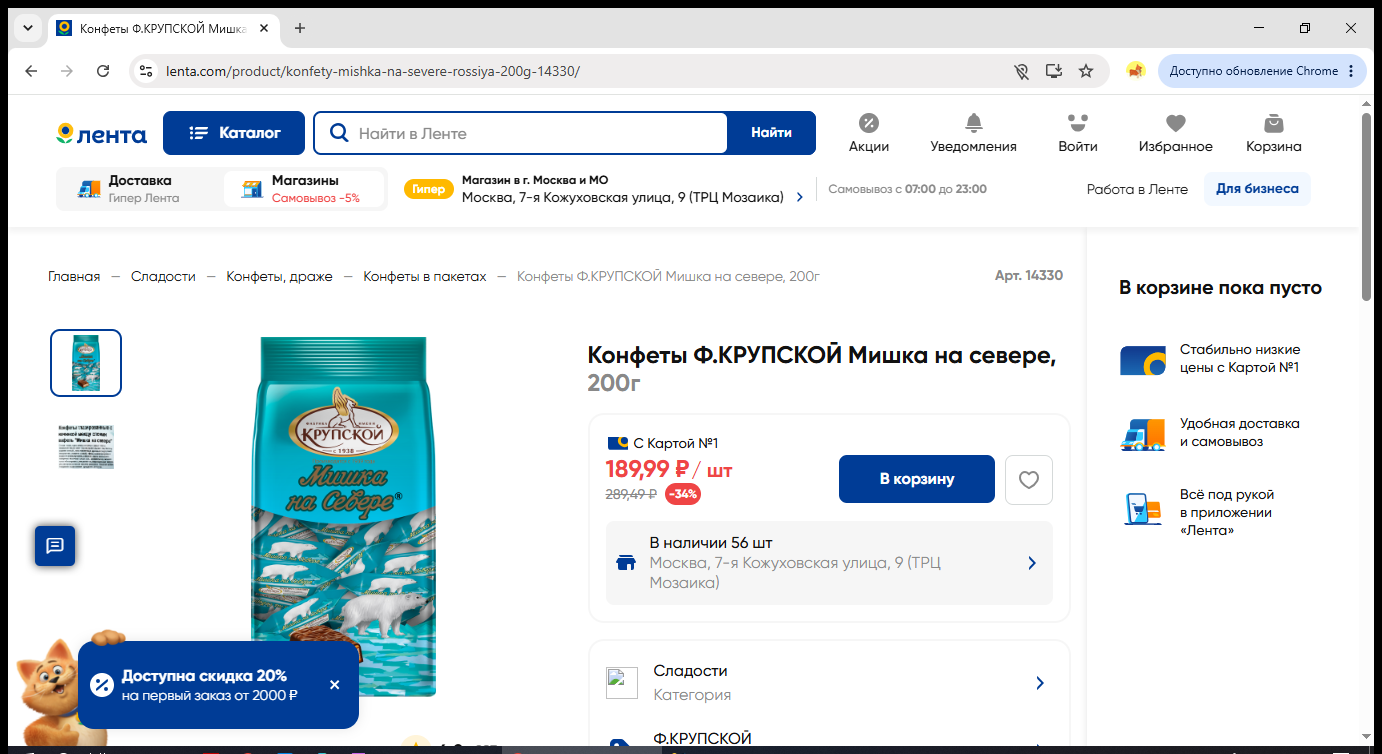Click the -34% discount badge
The height and width of the screenshot is (754, 1382).
coord(683,494)
